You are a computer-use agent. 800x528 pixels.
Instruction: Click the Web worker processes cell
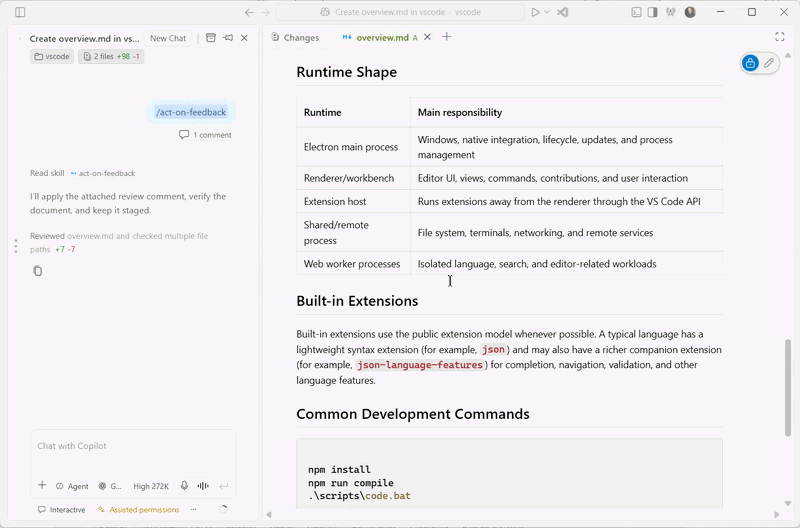pyautogui.click(x=353, y=264)
